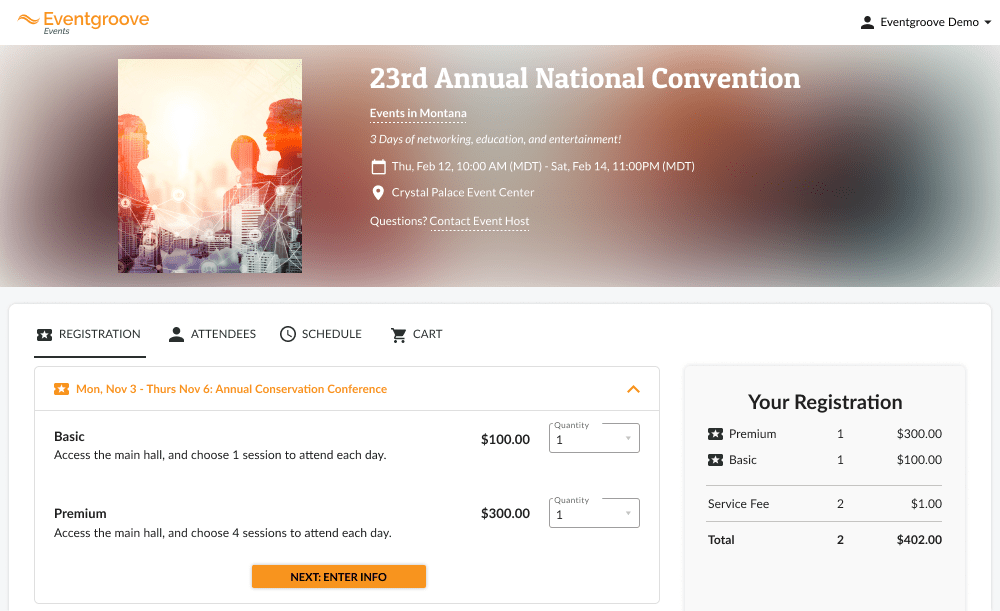Switch to the Schedule tab
This screenshot has height=611, width=1000.
click(x=321, y=334)
